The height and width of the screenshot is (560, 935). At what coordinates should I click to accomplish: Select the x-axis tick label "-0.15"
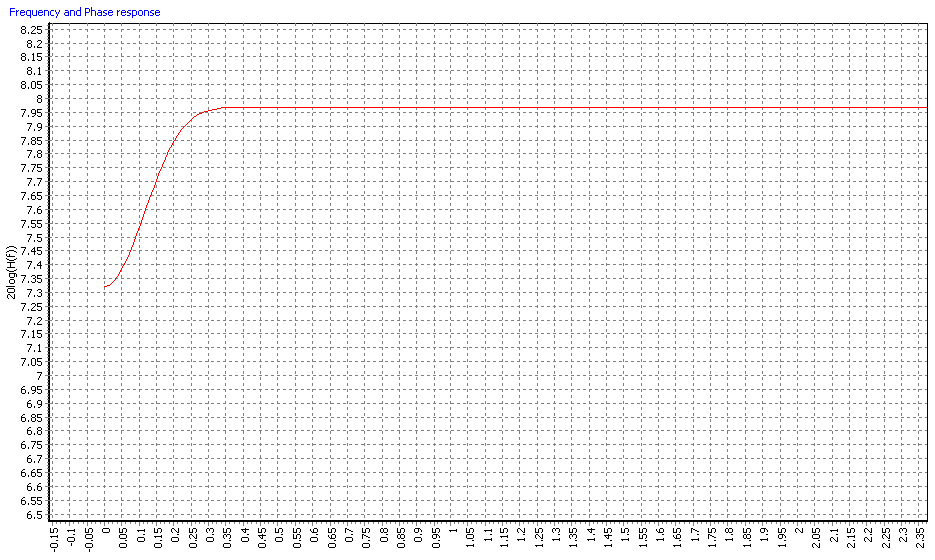pos(54,539)
